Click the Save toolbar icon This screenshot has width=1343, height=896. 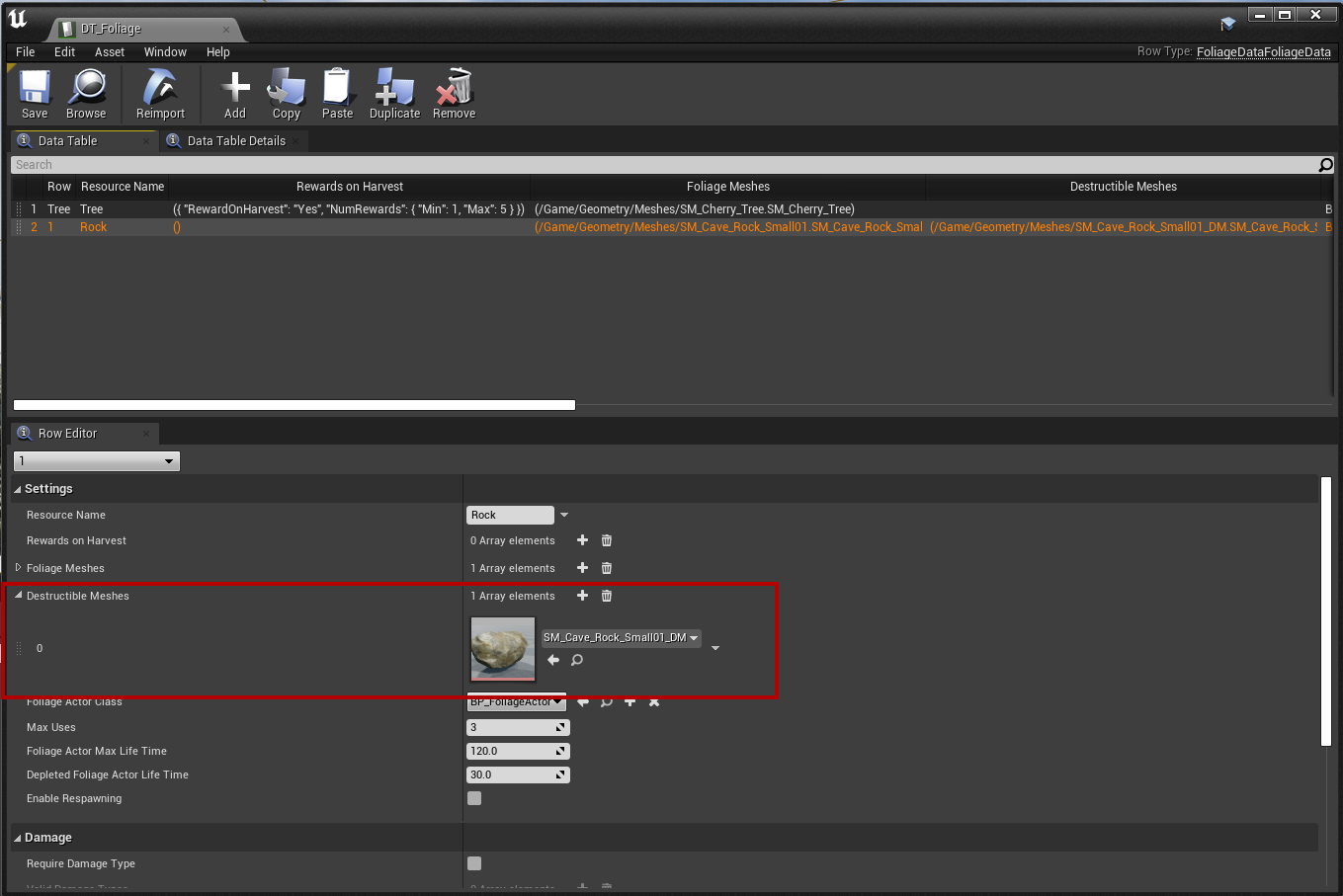(35, 94)
